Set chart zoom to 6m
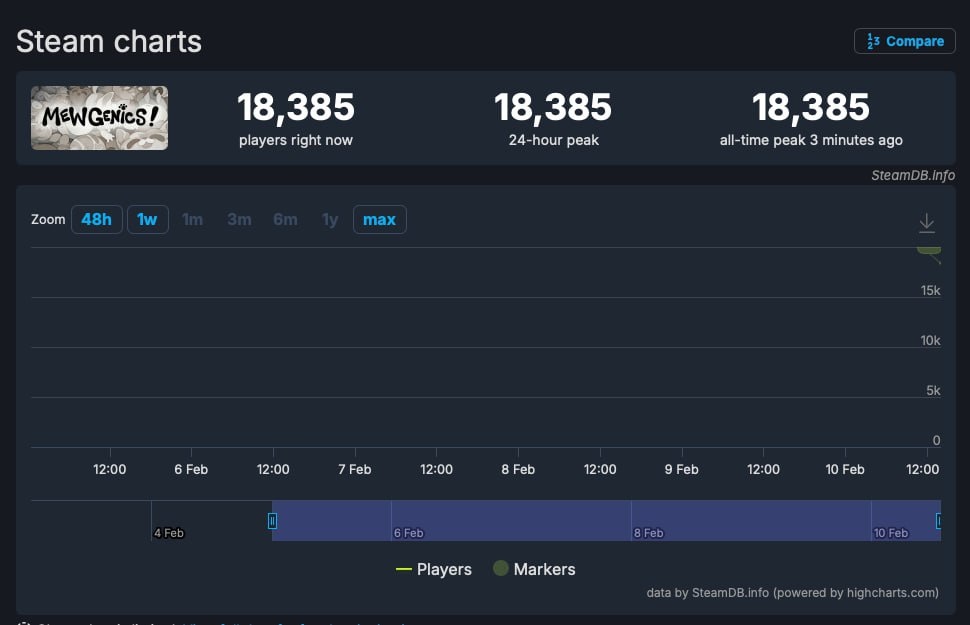Viewport: 970px width, 625px height. (x=285, y=219)
